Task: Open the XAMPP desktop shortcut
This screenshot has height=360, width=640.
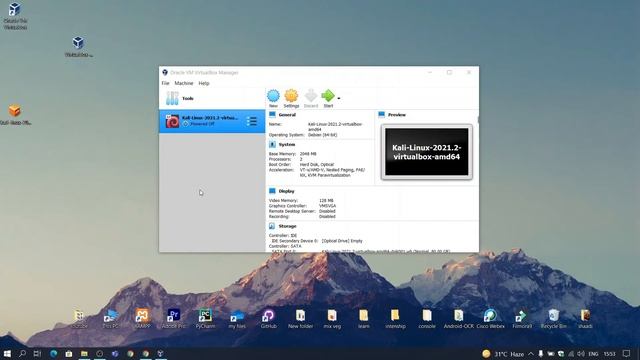Action: coord(142,318)
